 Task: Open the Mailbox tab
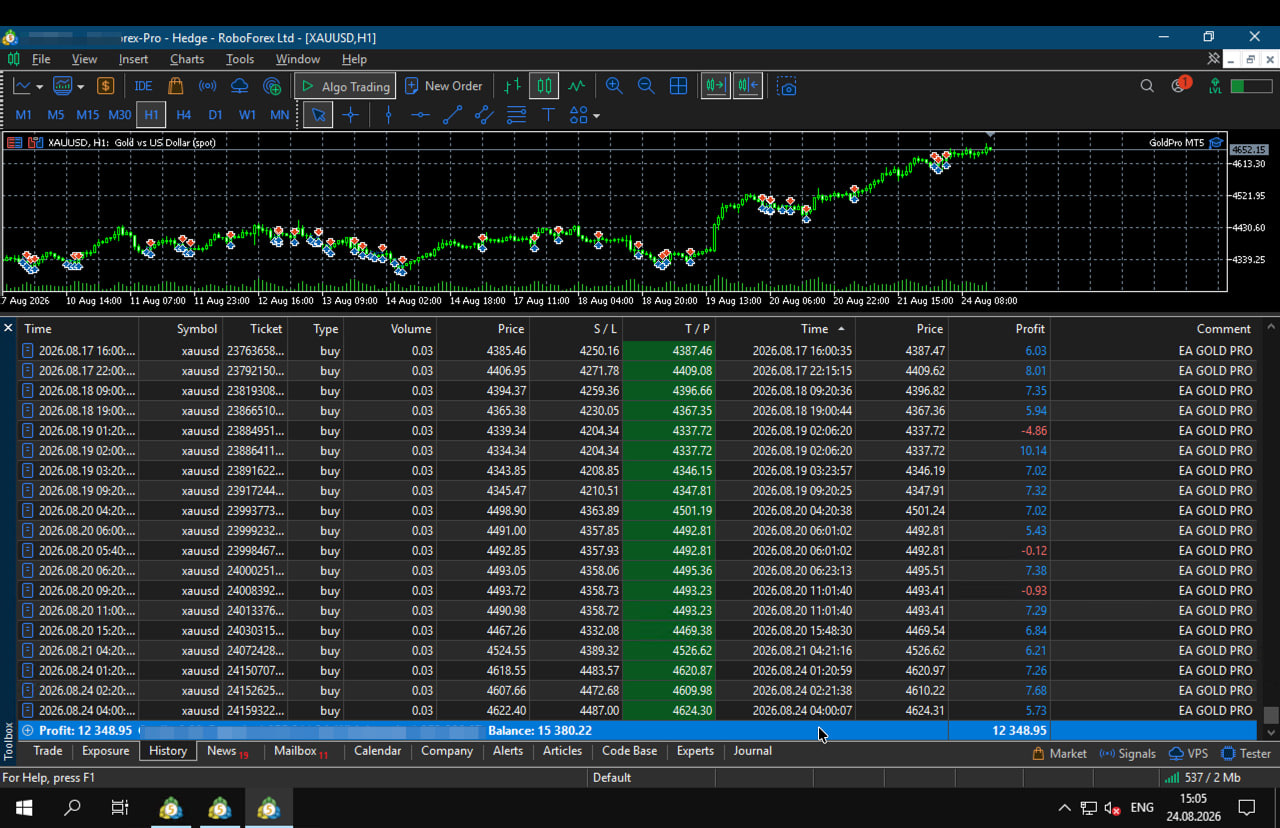300,751
